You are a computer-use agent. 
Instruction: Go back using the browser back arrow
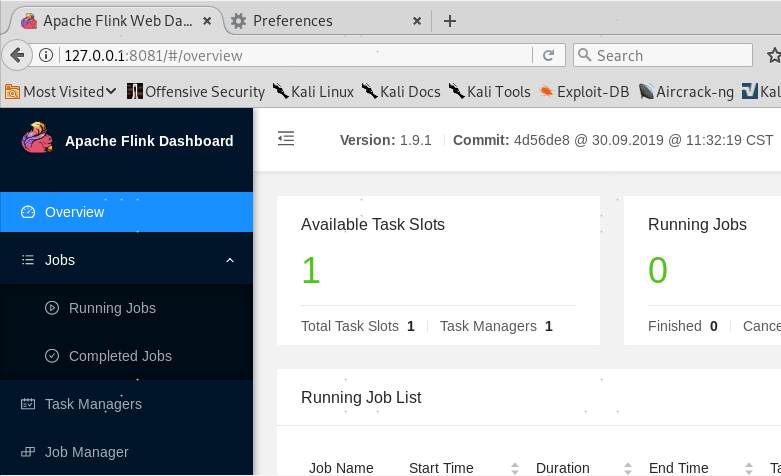[x=17, y=55]
